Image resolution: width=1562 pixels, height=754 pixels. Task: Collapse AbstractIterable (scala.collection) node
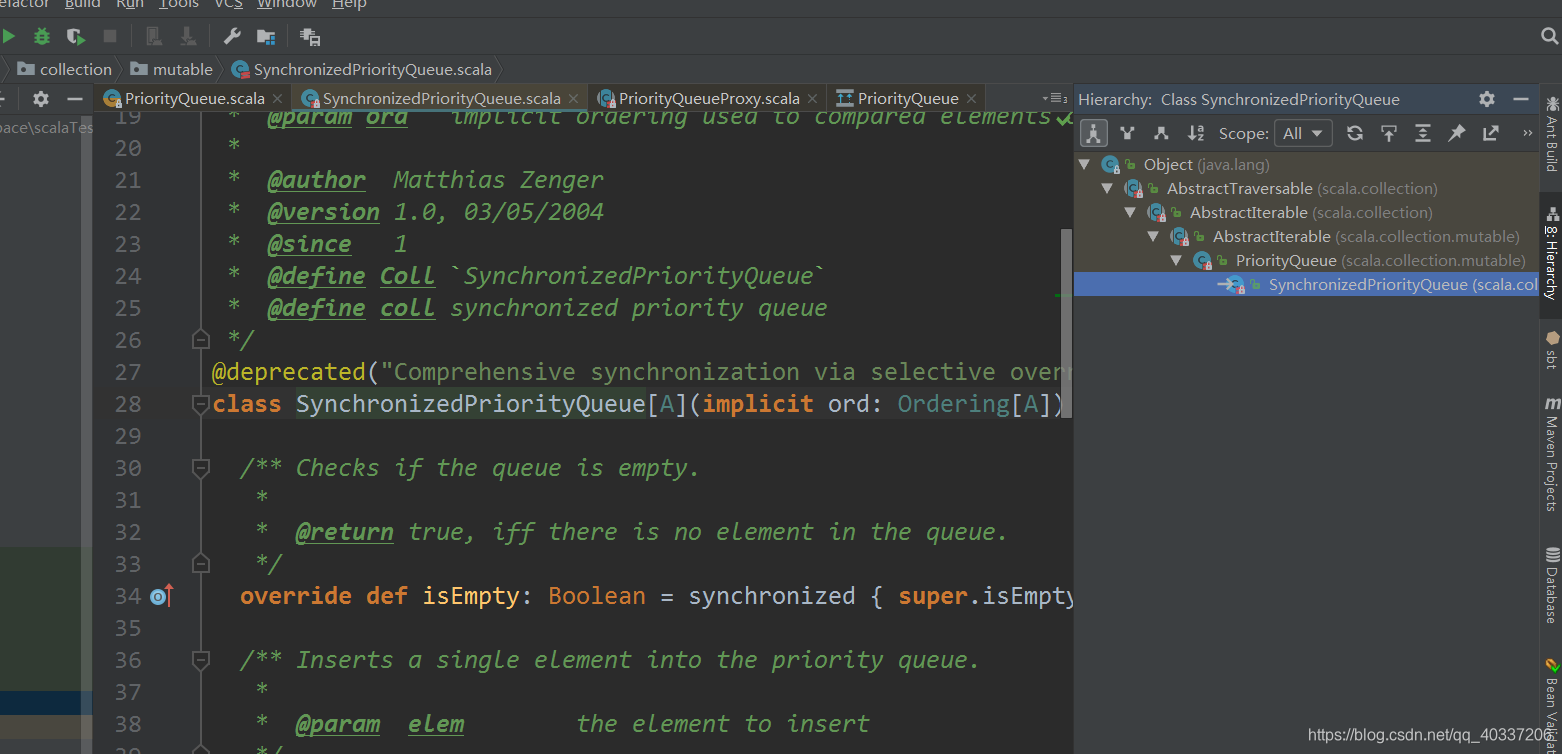click(1131, 212)
